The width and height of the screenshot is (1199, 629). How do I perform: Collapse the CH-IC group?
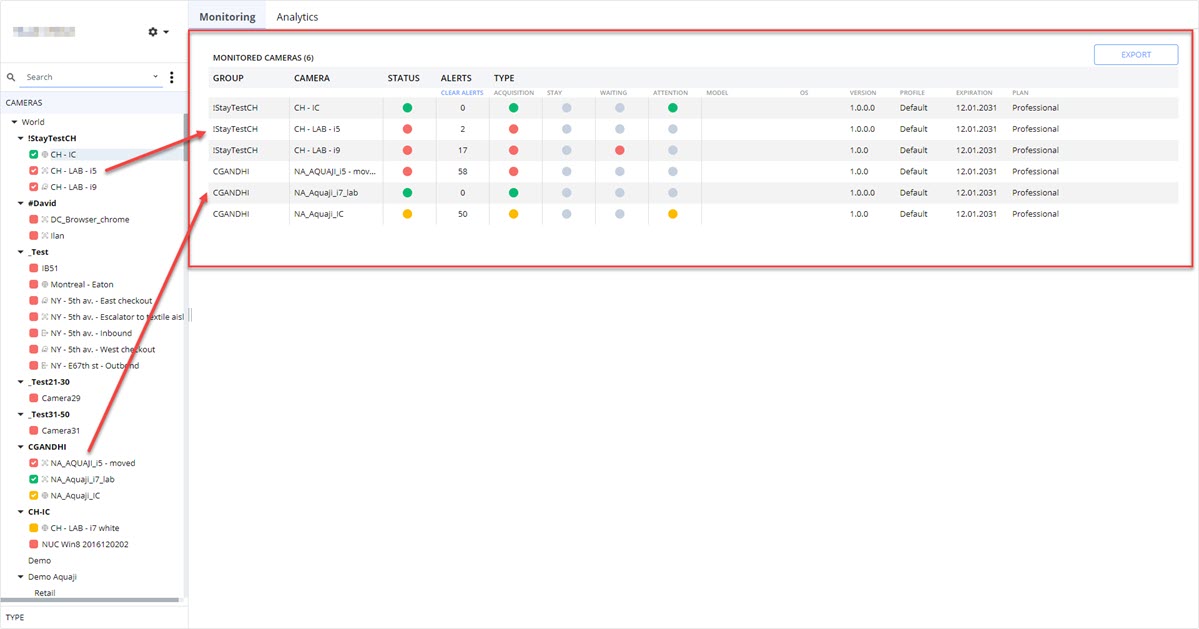(21, 512)
